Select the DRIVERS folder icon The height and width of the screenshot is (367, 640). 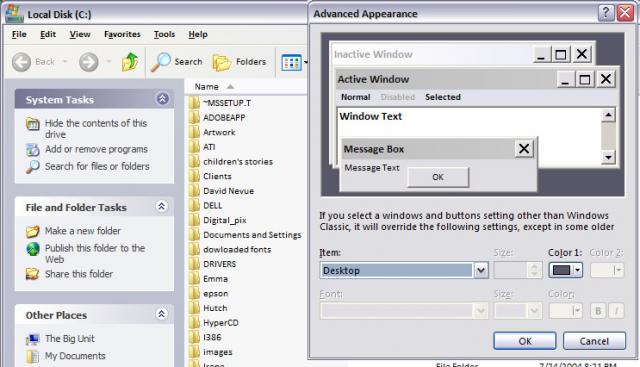coord(194,264)
